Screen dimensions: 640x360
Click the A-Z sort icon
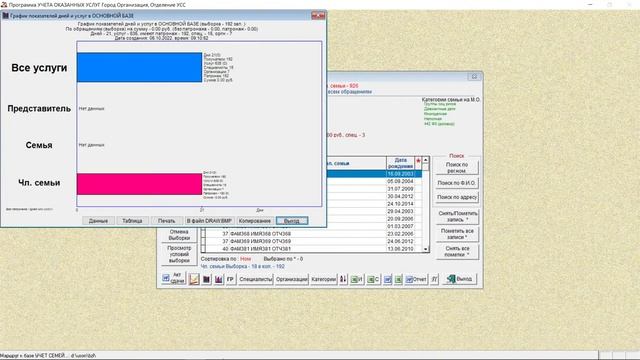coord(343,279)
